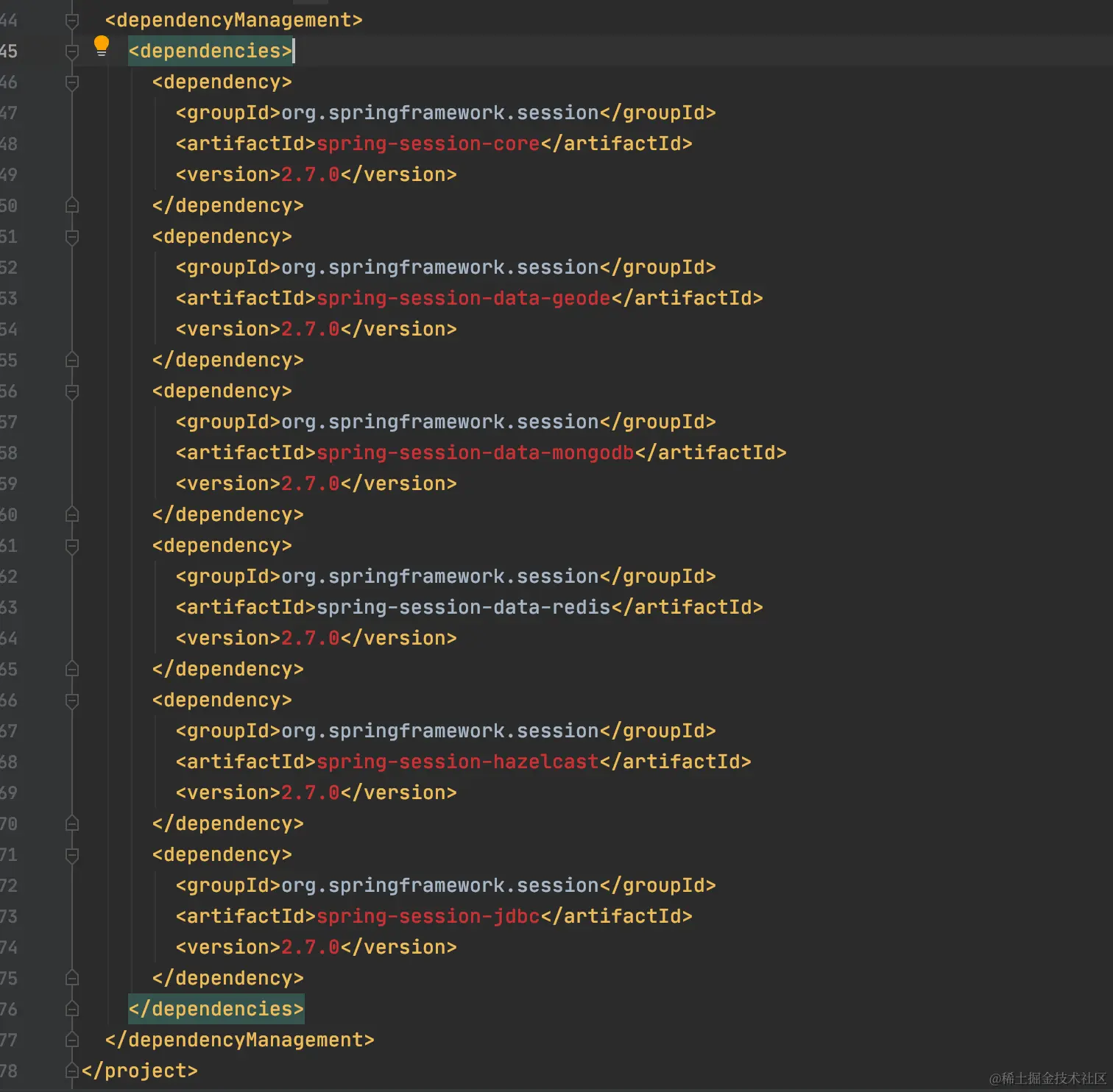The width and height of the screenshot is (1113, 1092).
Task: Click fold end marker at line 77
Action: click(x=72, y=1040)
